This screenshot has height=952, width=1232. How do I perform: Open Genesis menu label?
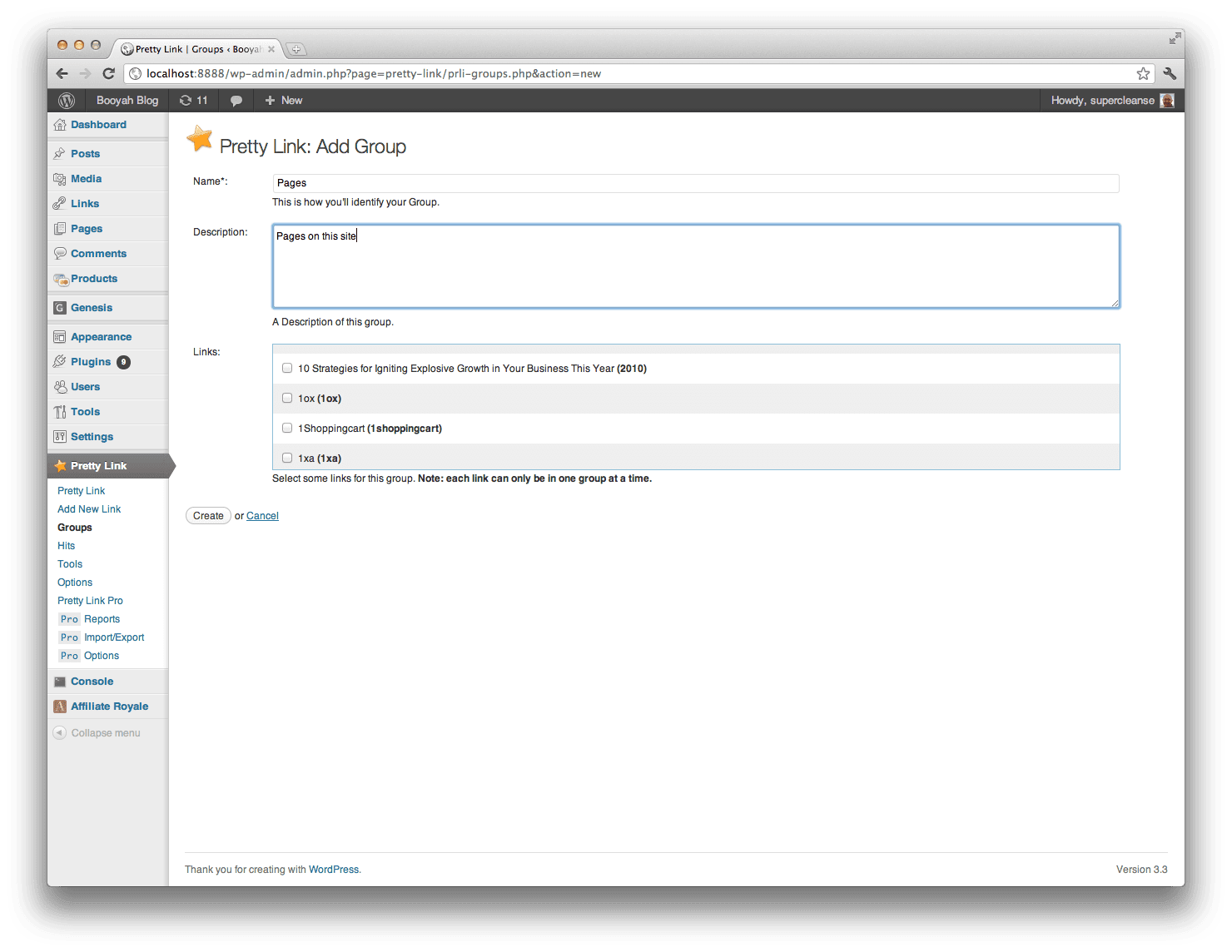[x=92, y=308]
